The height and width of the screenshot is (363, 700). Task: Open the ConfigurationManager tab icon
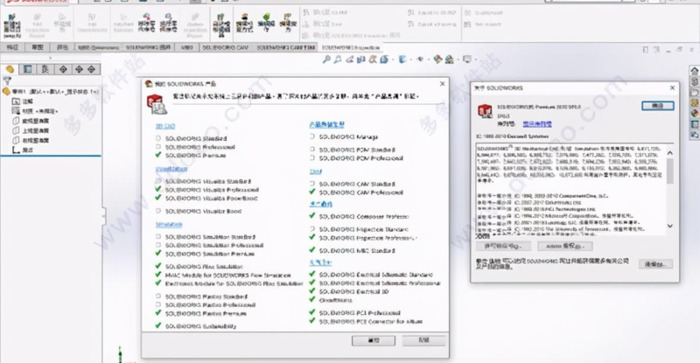(x=45, y=69)
